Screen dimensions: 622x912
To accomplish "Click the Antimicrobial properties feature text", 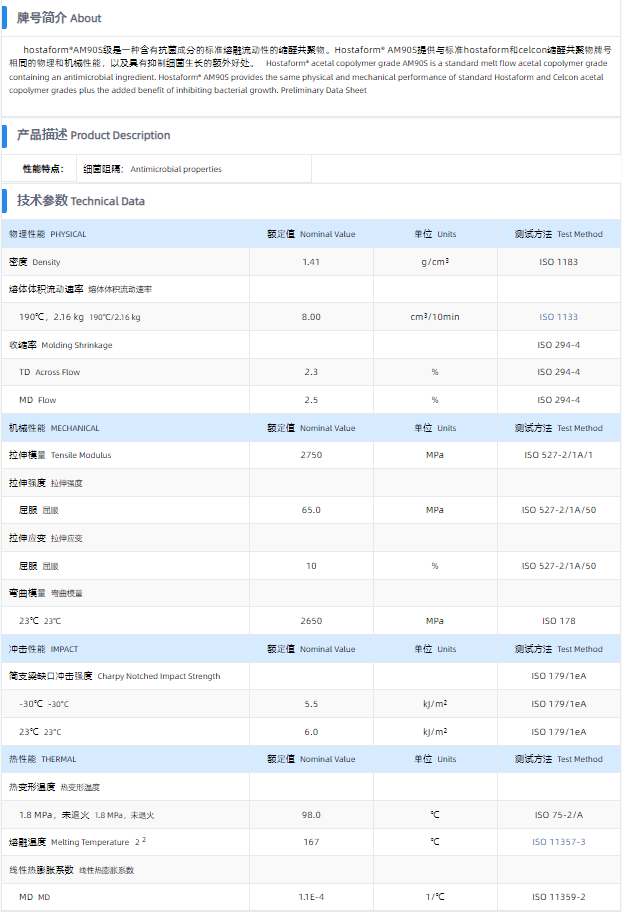I will coord(175,169).
